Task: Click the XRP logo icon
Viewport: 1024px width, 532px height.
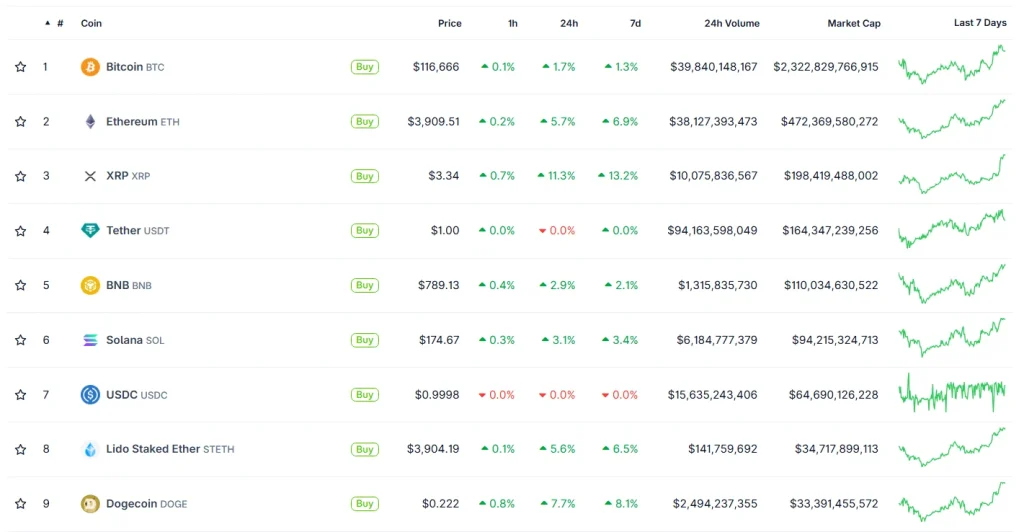Action: (x=90, y=176)
